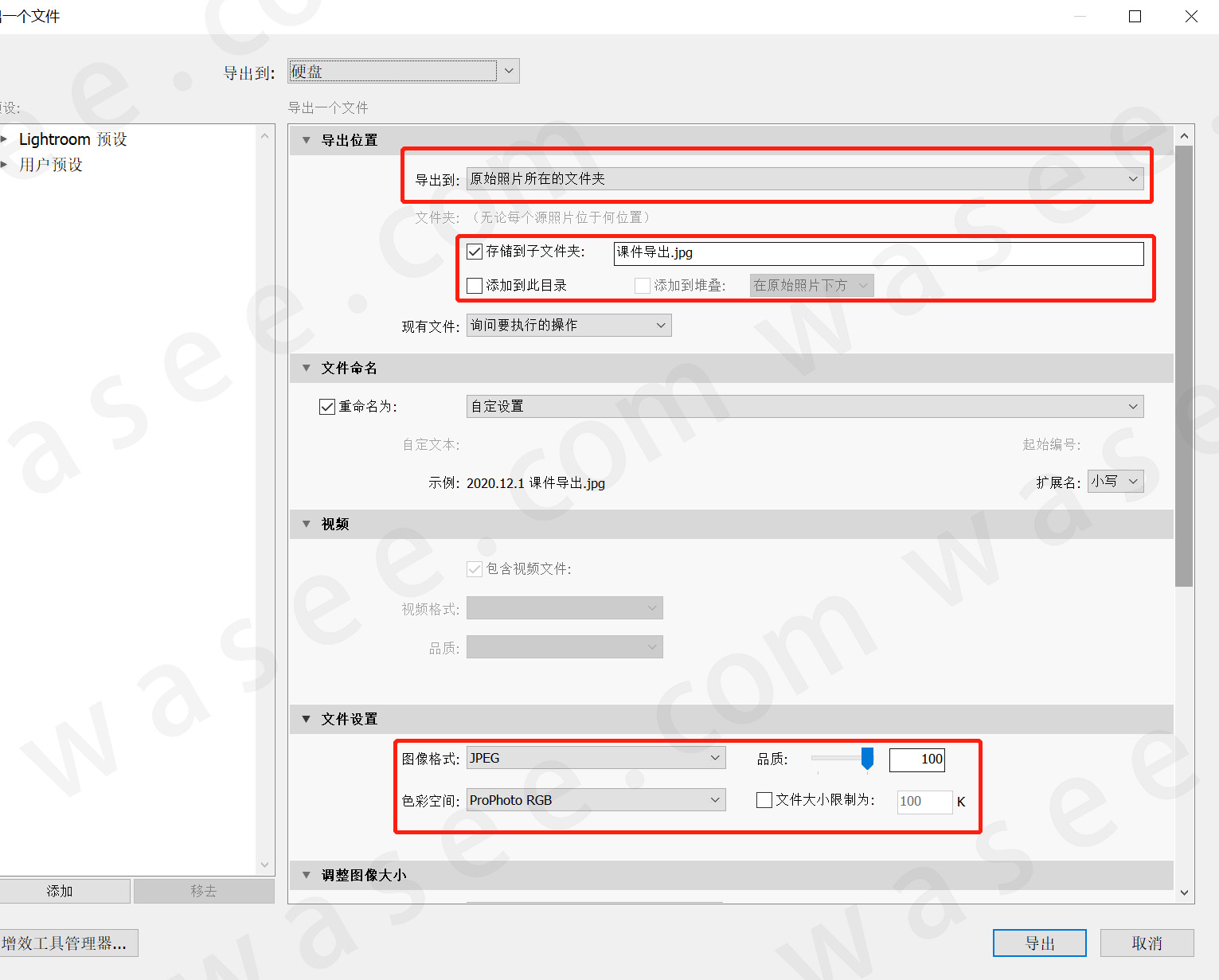Open the 增效工具管理器 button
1219x980 pixels.
click(68, 943)
